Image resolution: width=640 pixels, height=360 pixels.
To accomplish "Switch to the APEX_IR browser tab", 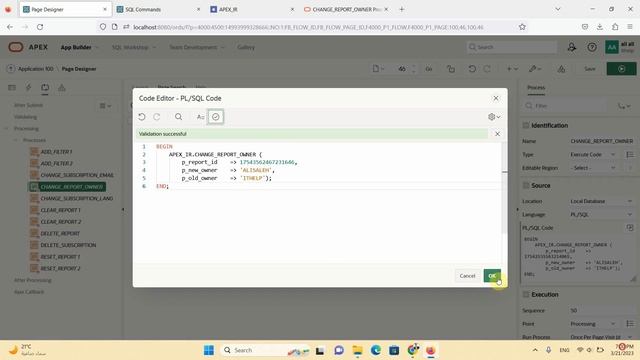I will (x=251, y=9).
